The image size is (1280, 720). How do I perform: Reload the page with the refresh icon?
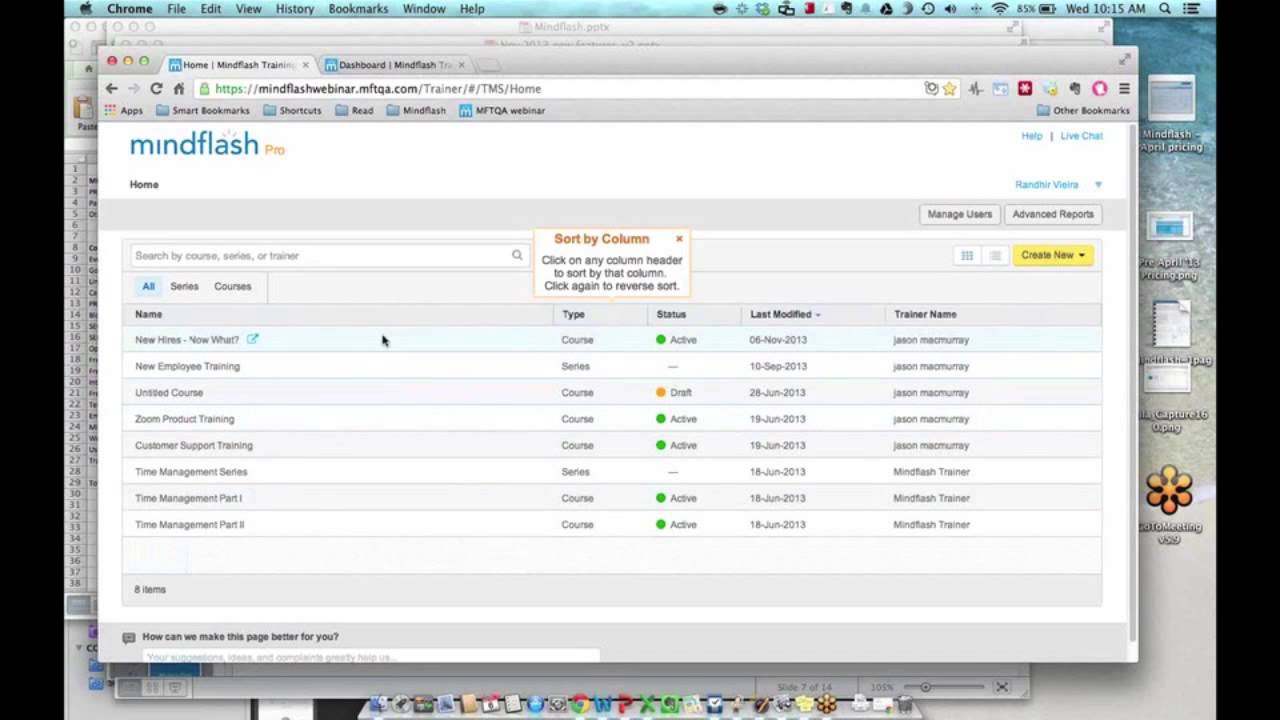(156, 88)
